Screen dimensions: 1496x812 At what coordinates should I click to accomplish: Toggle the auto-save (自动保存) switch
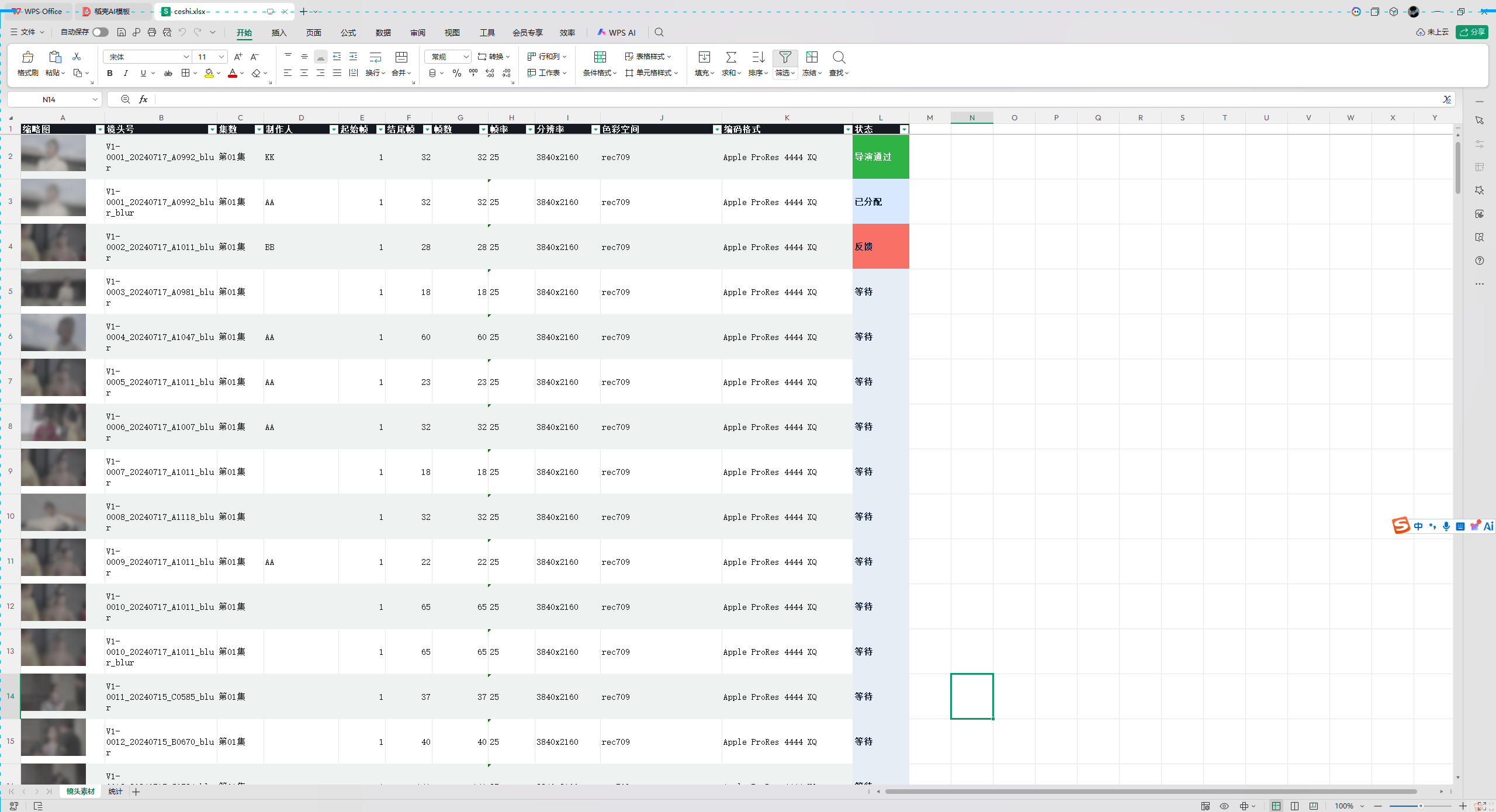(100, 32)
